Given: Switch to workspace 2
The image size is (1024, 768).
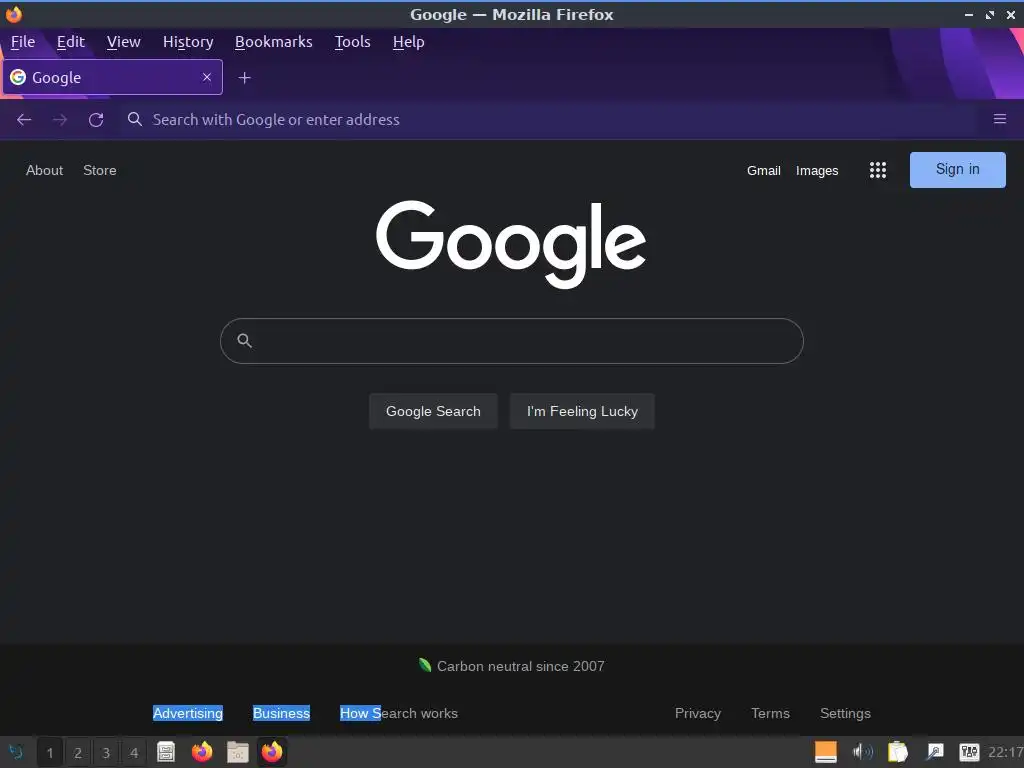Looking at the screenshot, I should pos(78,753).
